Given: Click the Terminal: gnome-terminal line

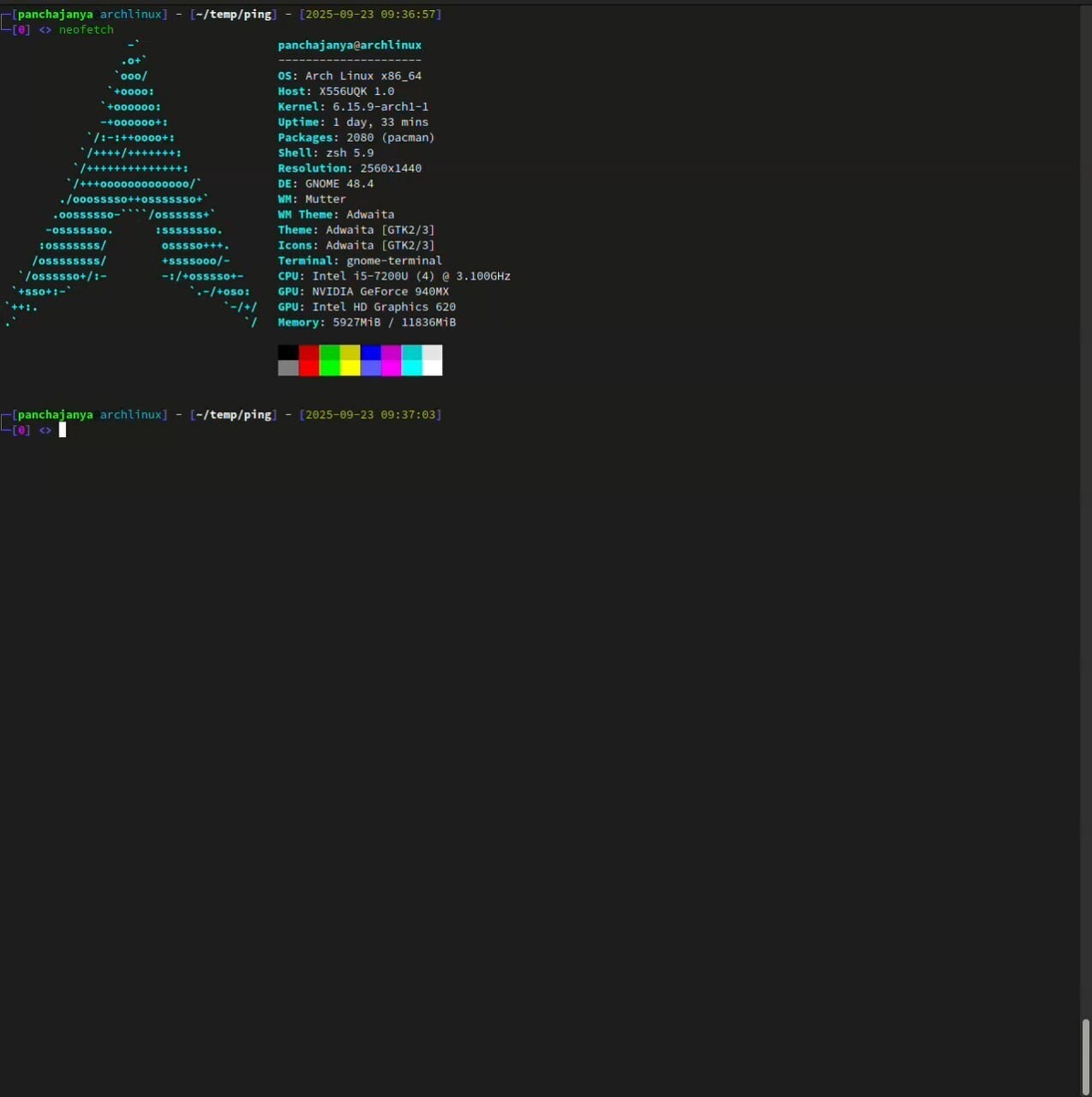Looking at the screenshot, I should tap(360, 261).
